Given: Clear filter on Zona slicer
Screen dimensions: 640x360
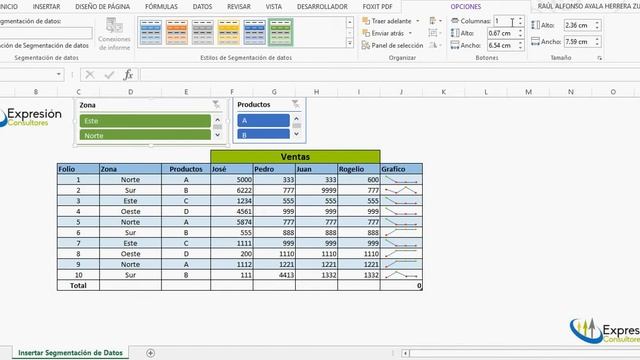Looking at the screenshot, I should coord(216,105).
